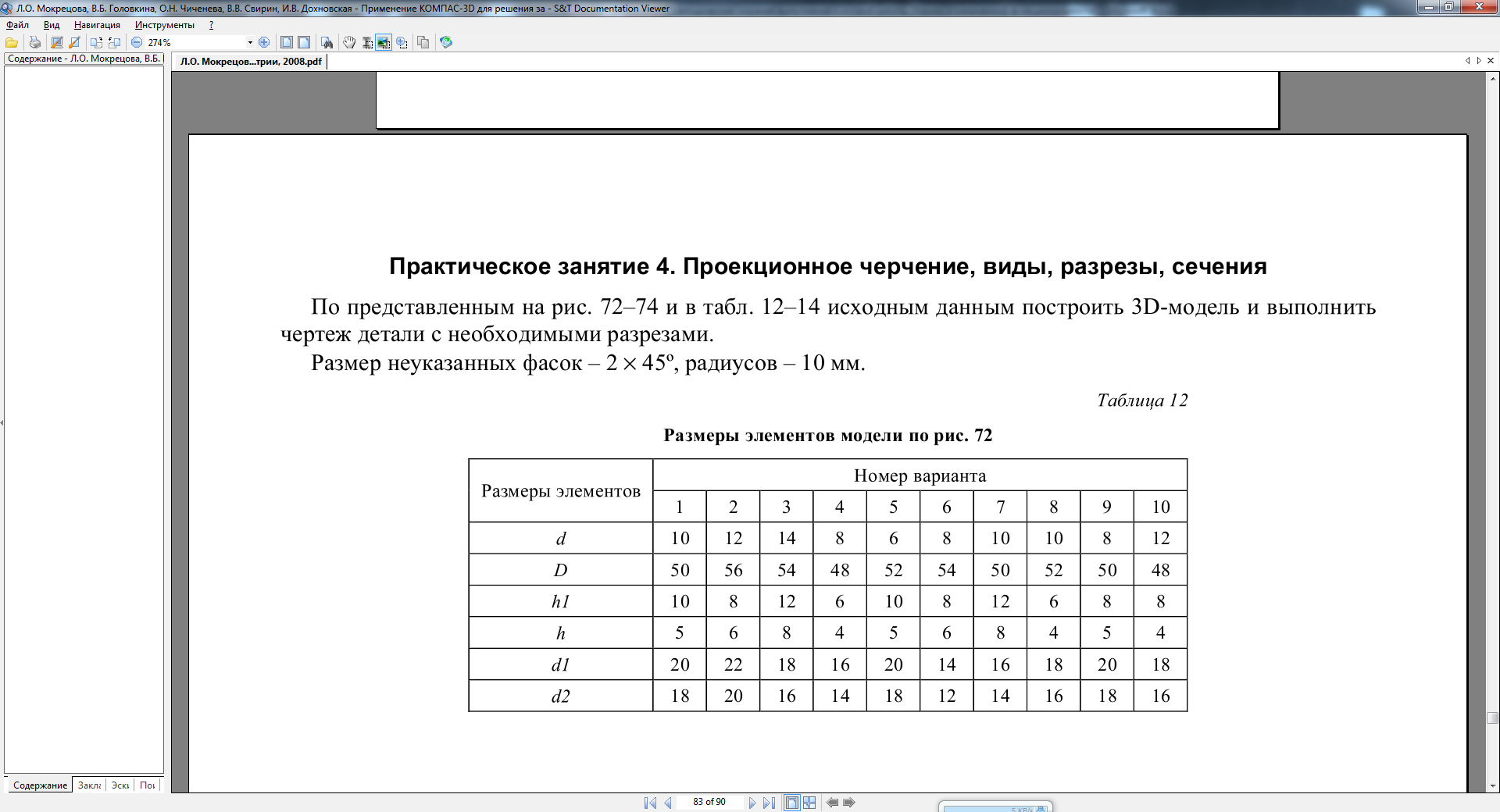1500x812 pixels.
Task: Click the vertical scrollbar up arrow
Action: click(1493, 78)
